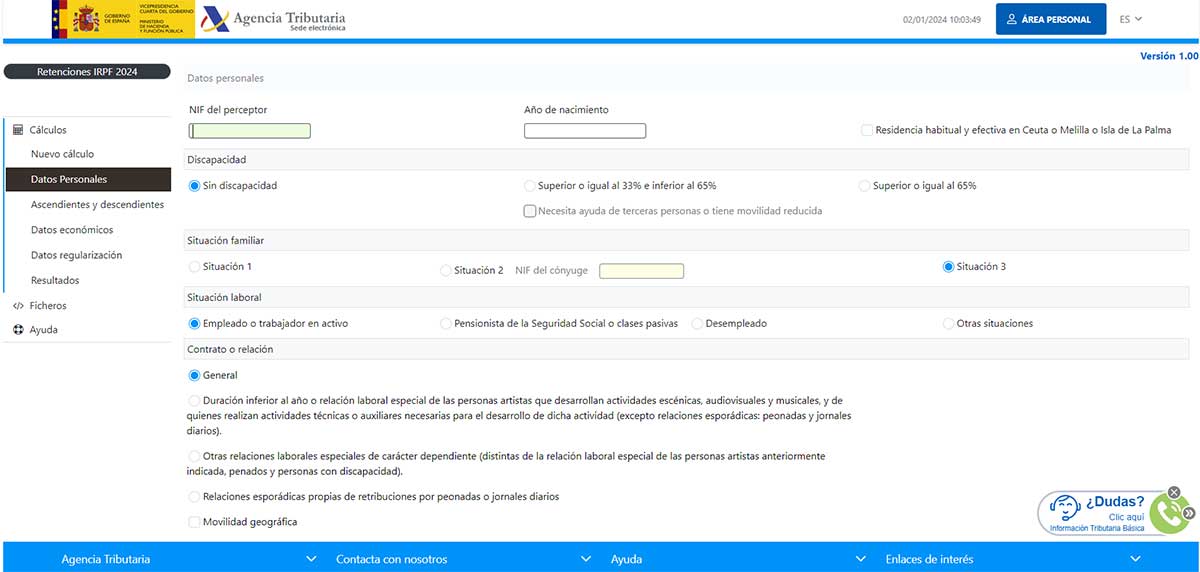Click the date and time 02/01/2024 text
The height and width of the screenshot is (572, 1200).
click(942, 19)
